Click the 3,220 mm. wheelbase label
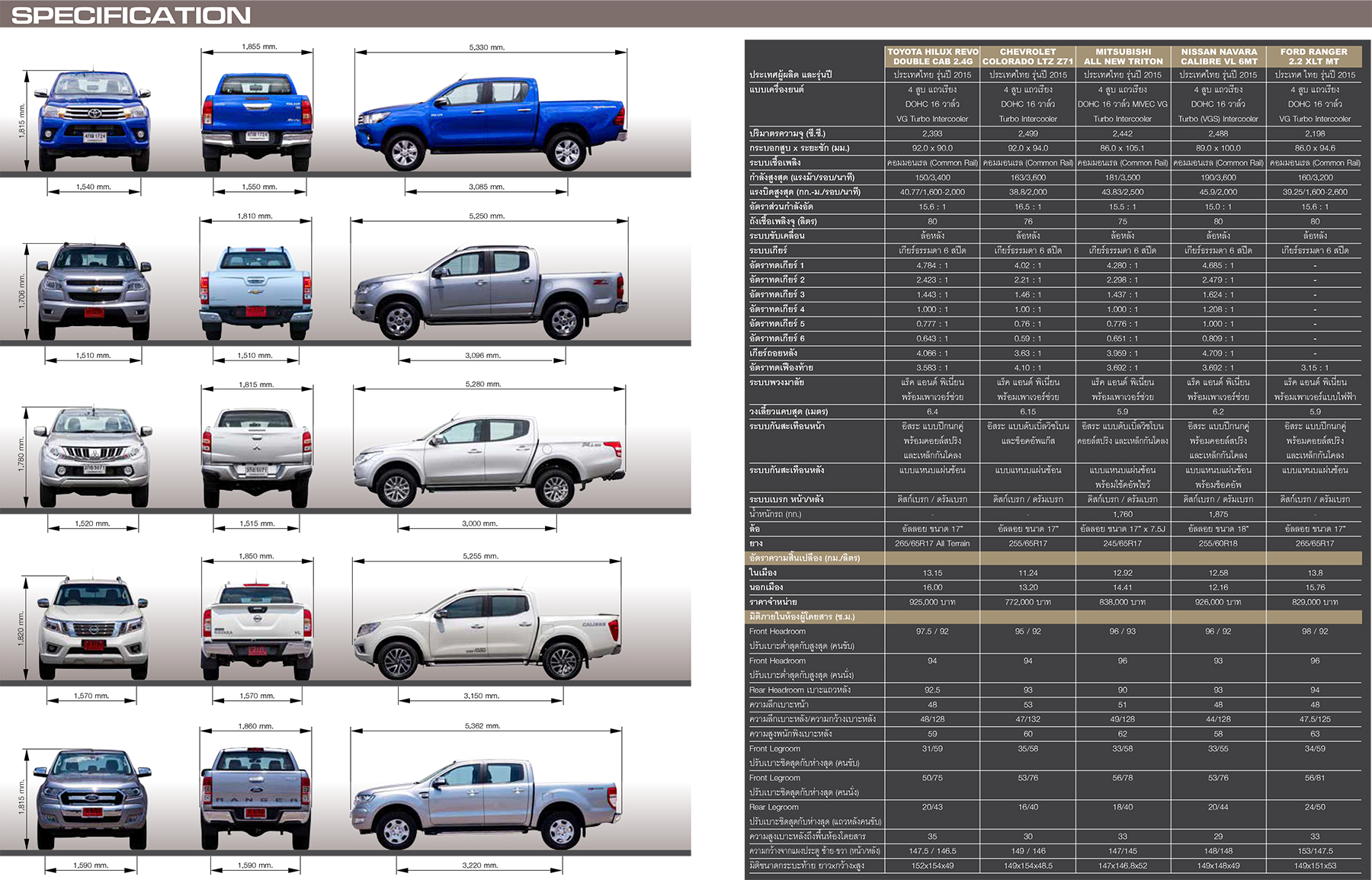This screenshot has width=1372, height=880. click(x=480, y=866)
